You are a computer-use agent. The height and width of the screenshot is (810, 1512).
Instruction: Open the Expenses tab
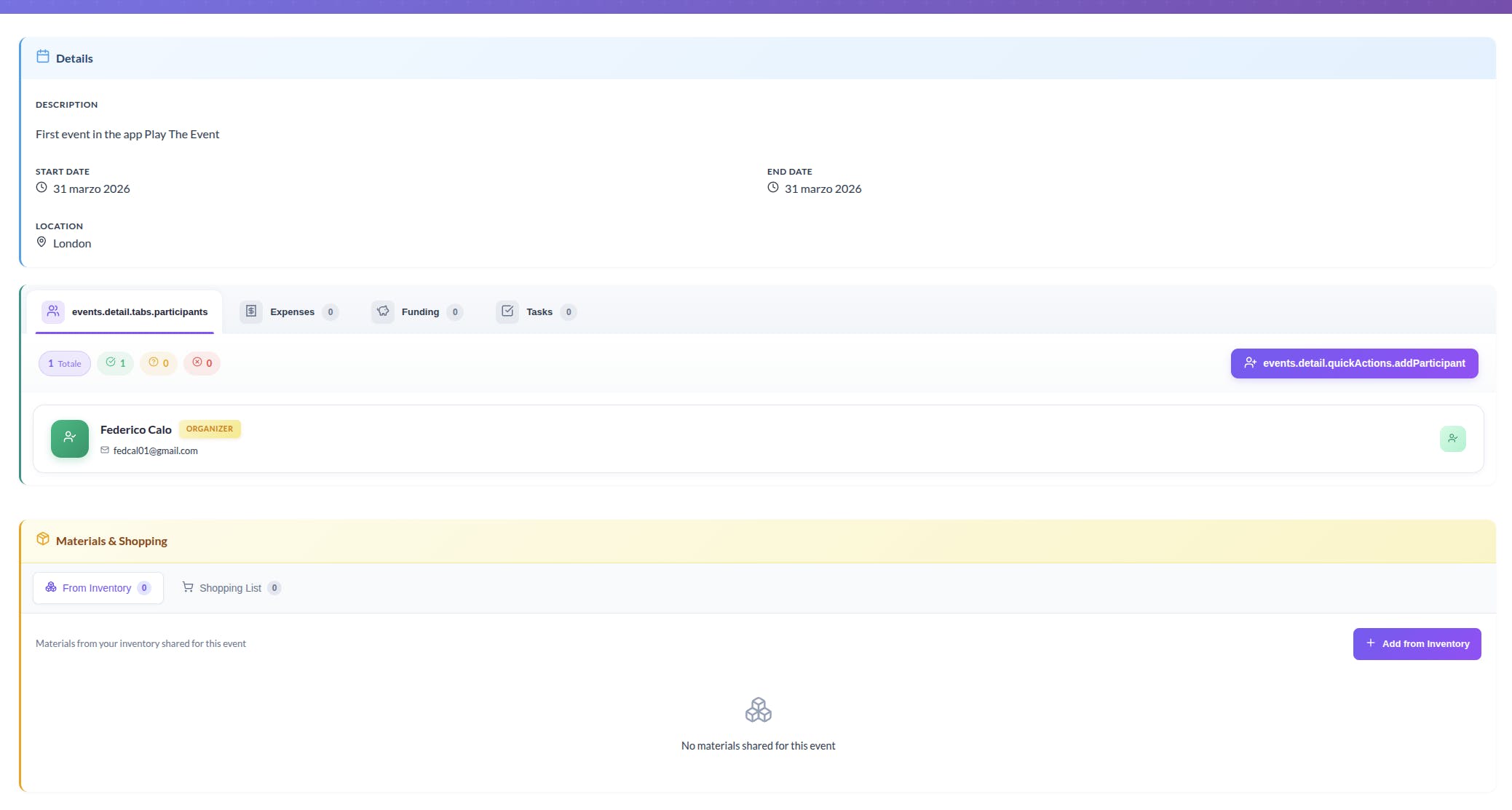click(x=290, y=311)
